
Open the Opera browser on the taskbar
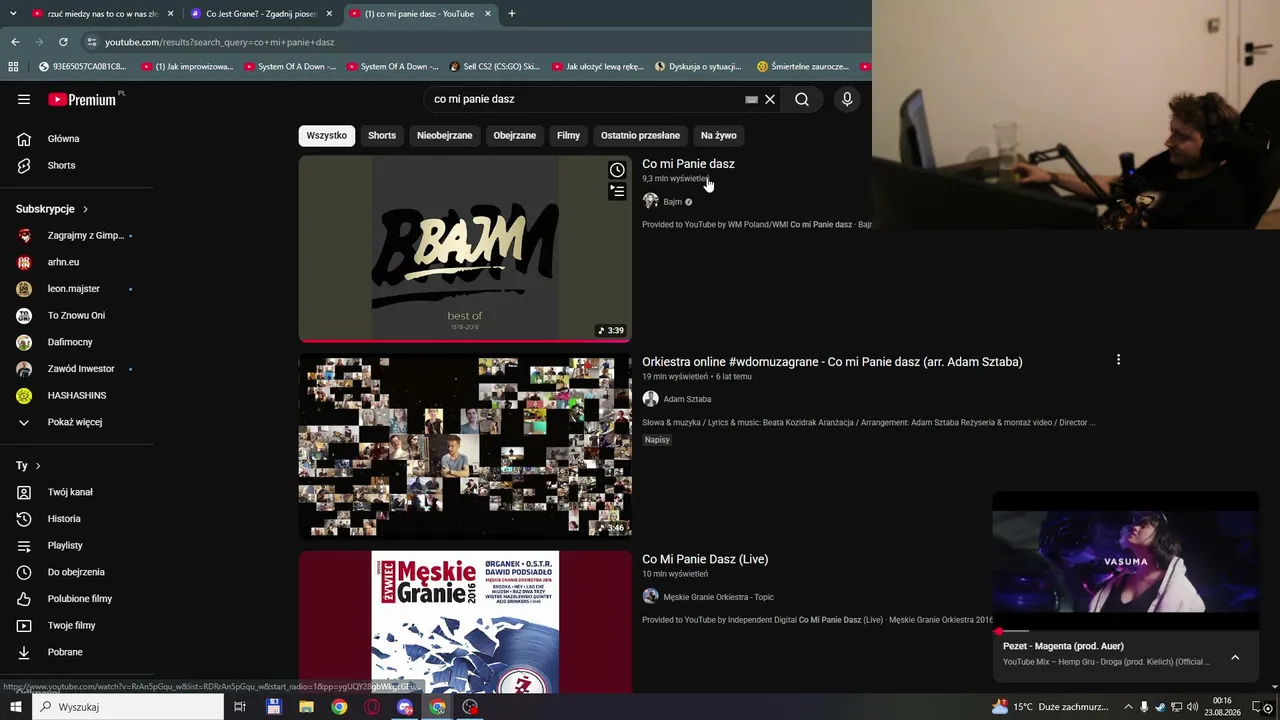click(372, 707)
